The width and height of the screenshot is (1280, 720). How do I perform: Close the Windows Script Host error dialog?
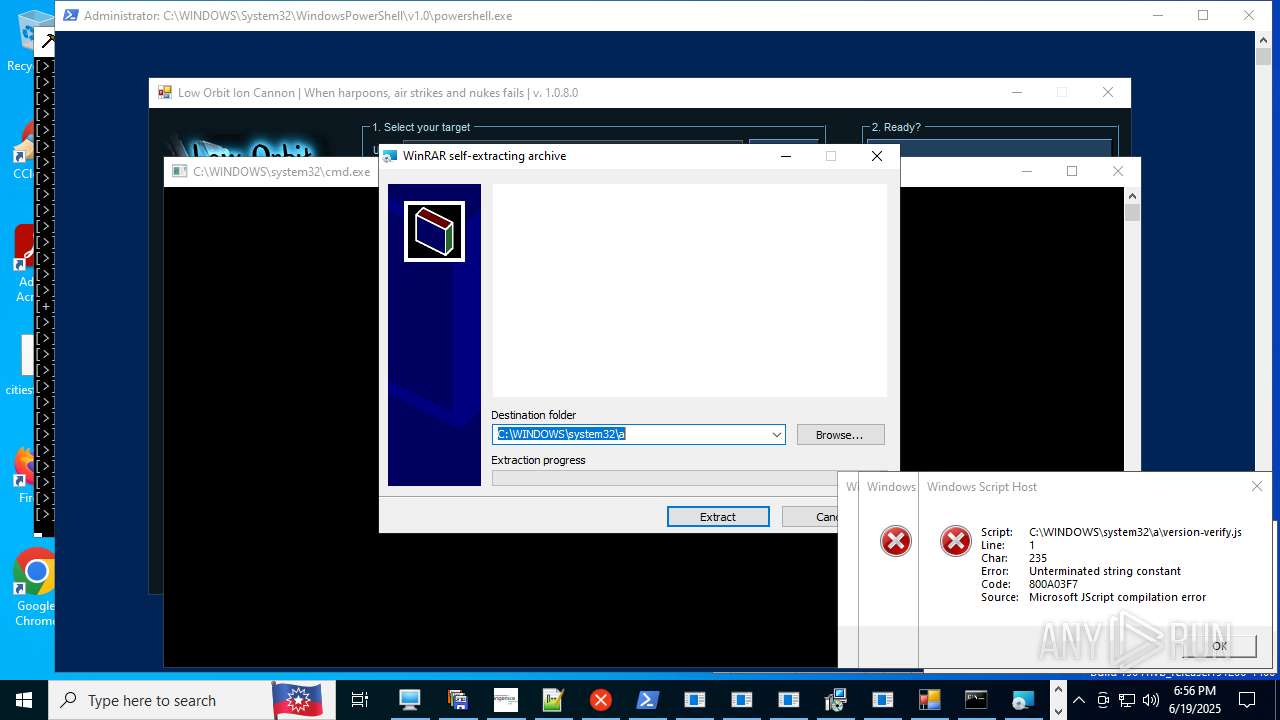pos(1257,487)
